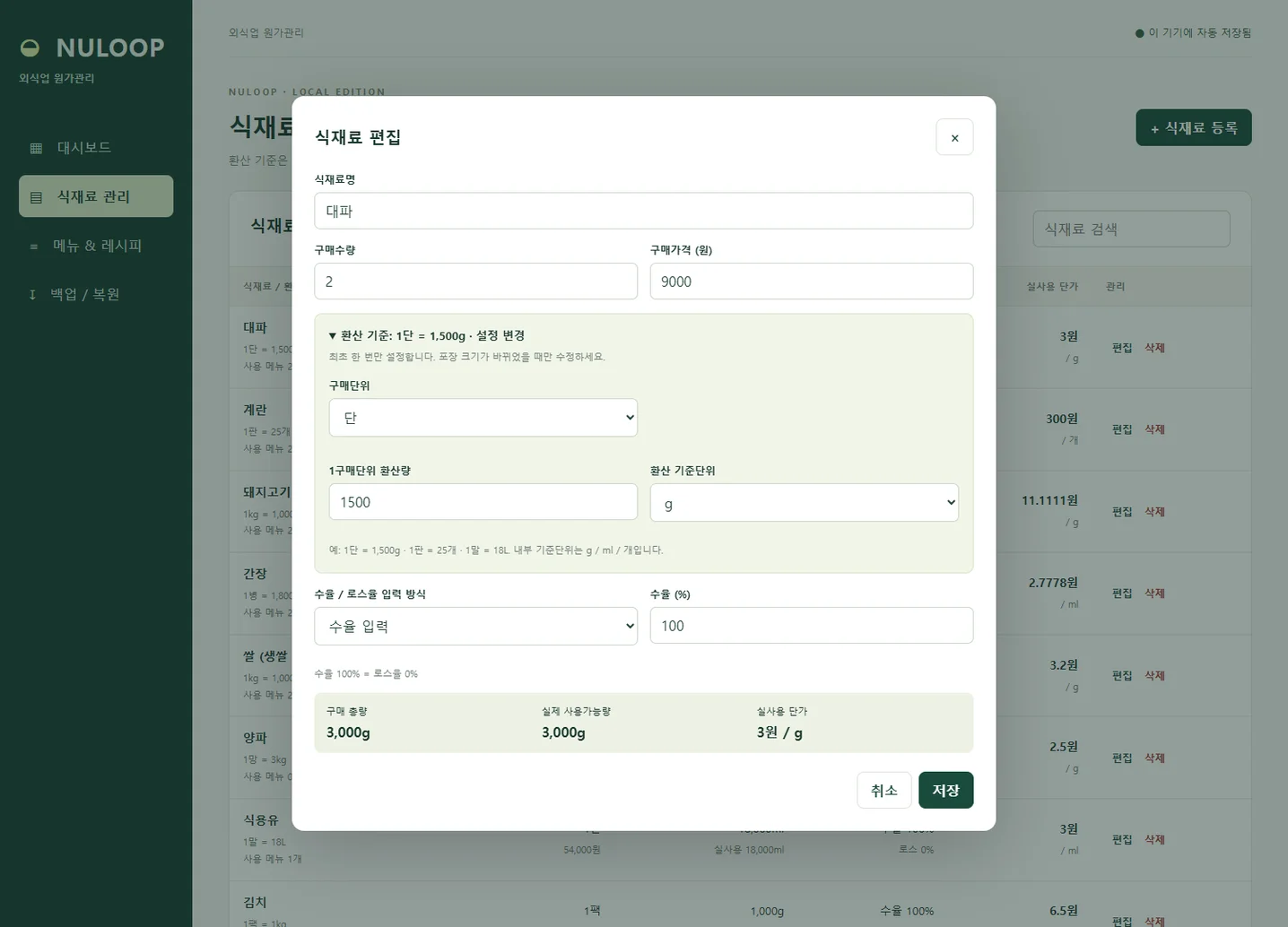Click the 실제 사용가능량 value in the summary
Screen dimensions: 1288x927
pos(563,732)
